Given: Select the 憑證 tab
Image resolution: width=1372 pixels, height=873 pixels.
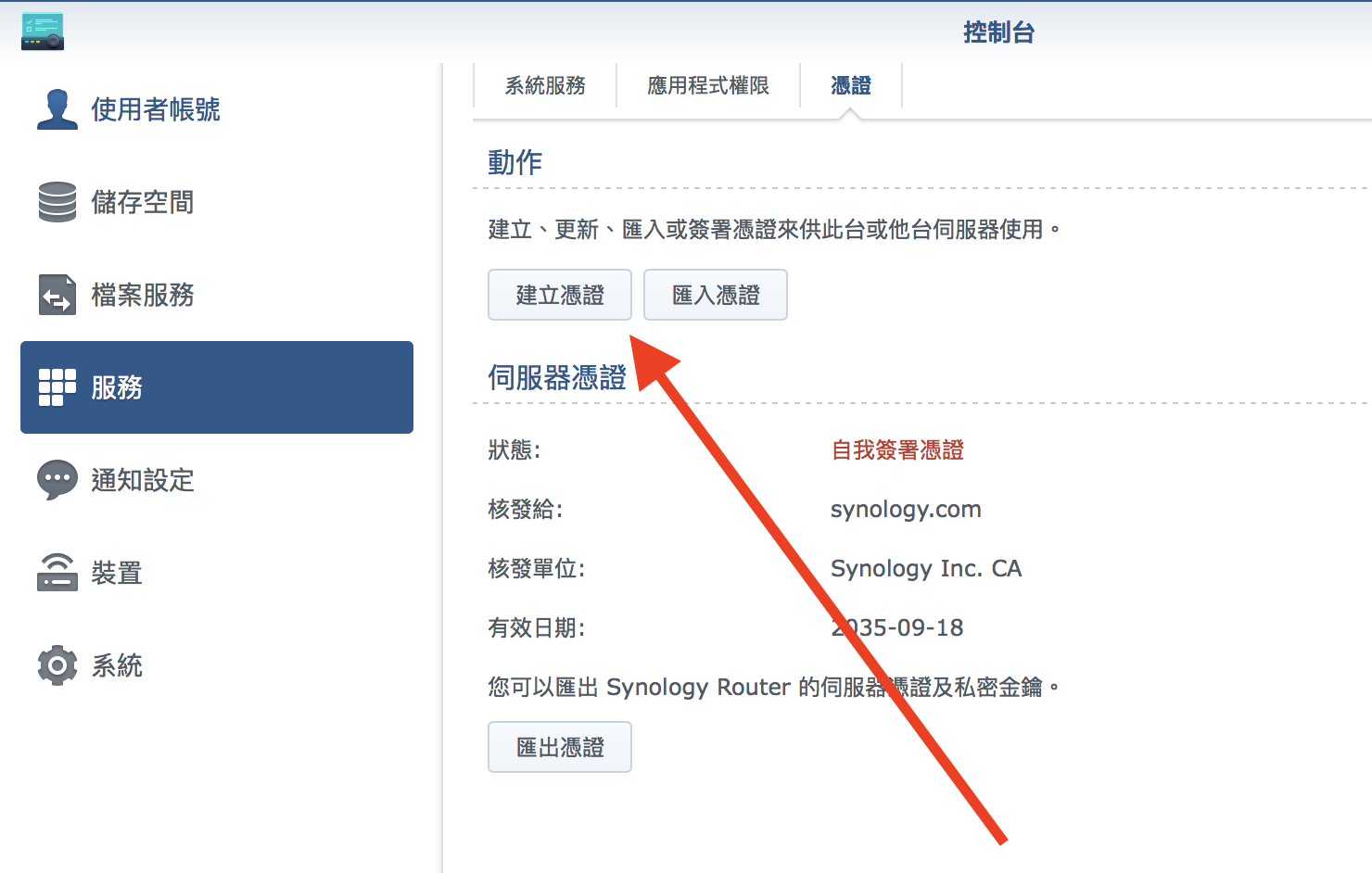Looking at the screenshot, I should [x=850, y=86].
